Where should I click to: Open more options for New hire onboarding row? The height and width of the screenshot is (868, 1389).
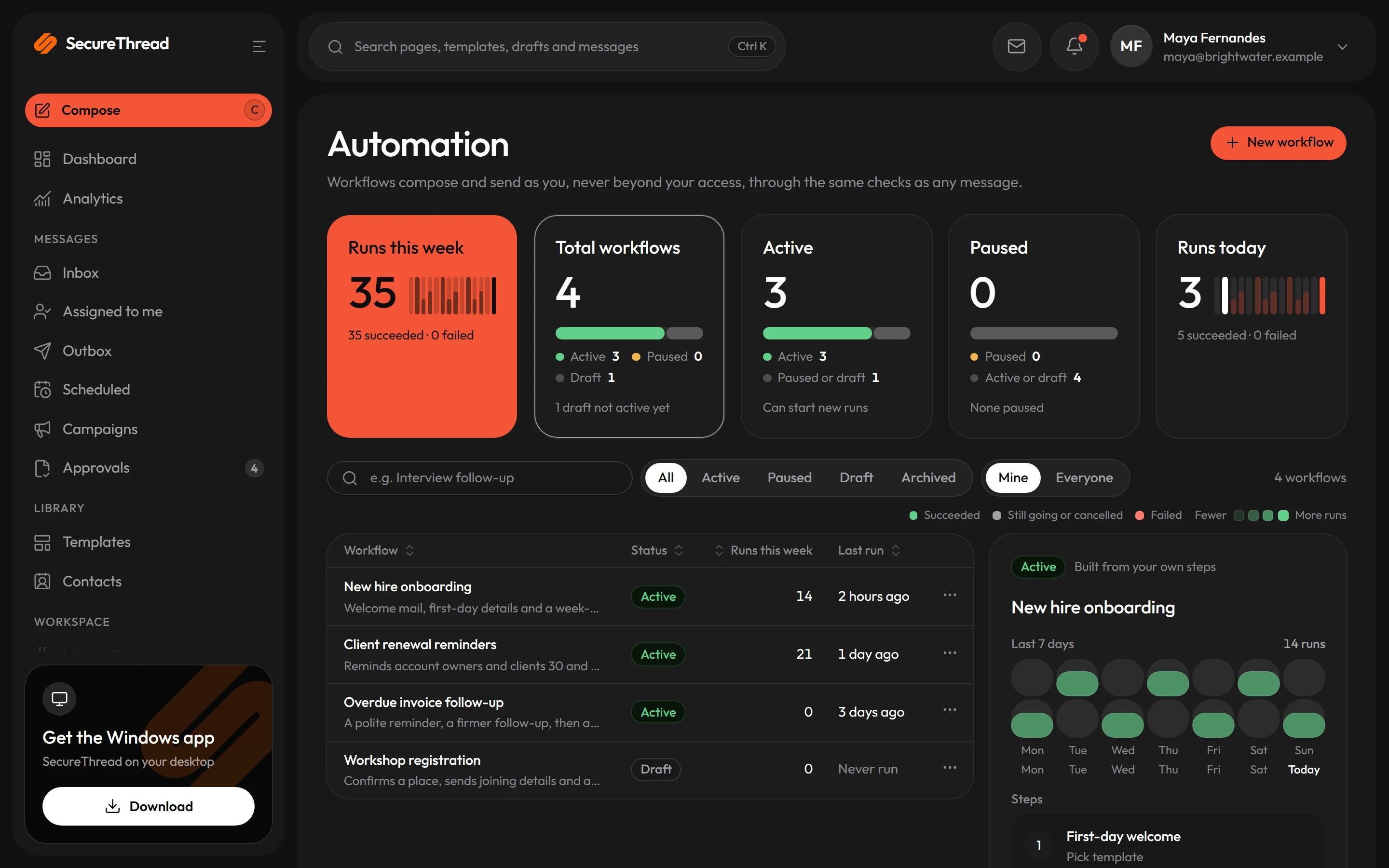950,595
